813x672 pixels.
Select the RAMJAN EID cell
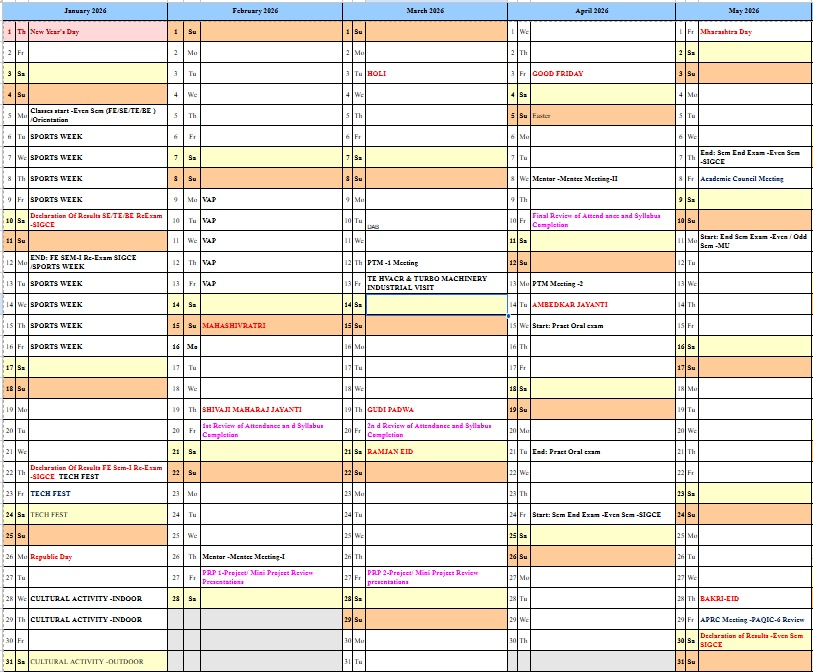pos(435,452)
